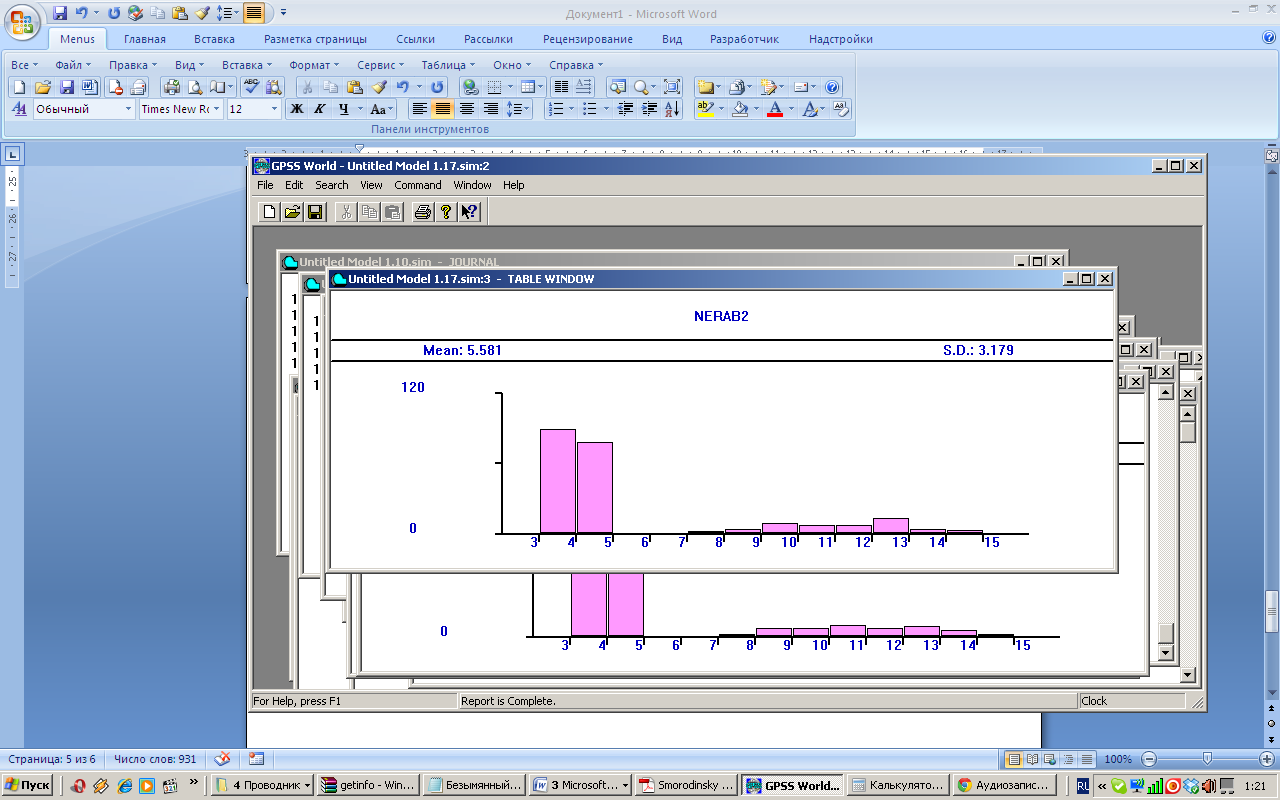Click the insert hyperlink globe icon

(469, 87)
